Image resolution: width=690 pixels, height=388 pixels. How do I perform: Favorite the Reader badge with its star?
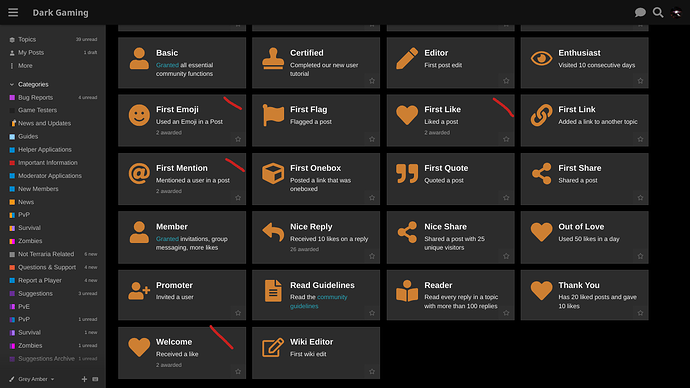(x=506, y=313)
